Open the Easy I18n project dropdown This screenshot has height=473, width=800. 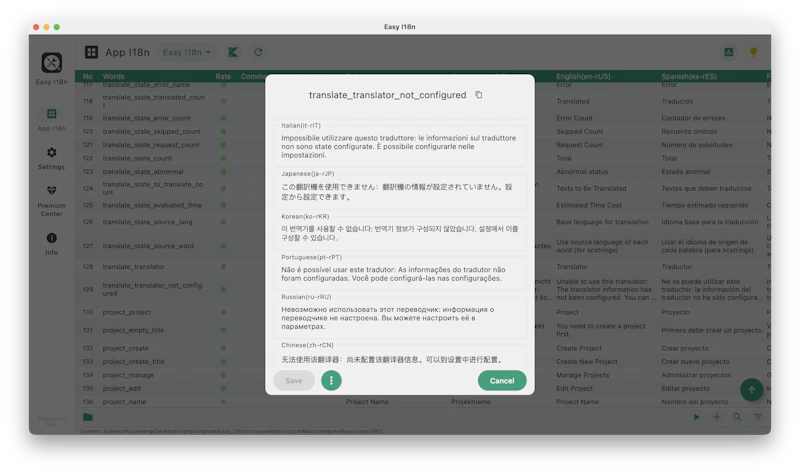click(x=186, y=52)
